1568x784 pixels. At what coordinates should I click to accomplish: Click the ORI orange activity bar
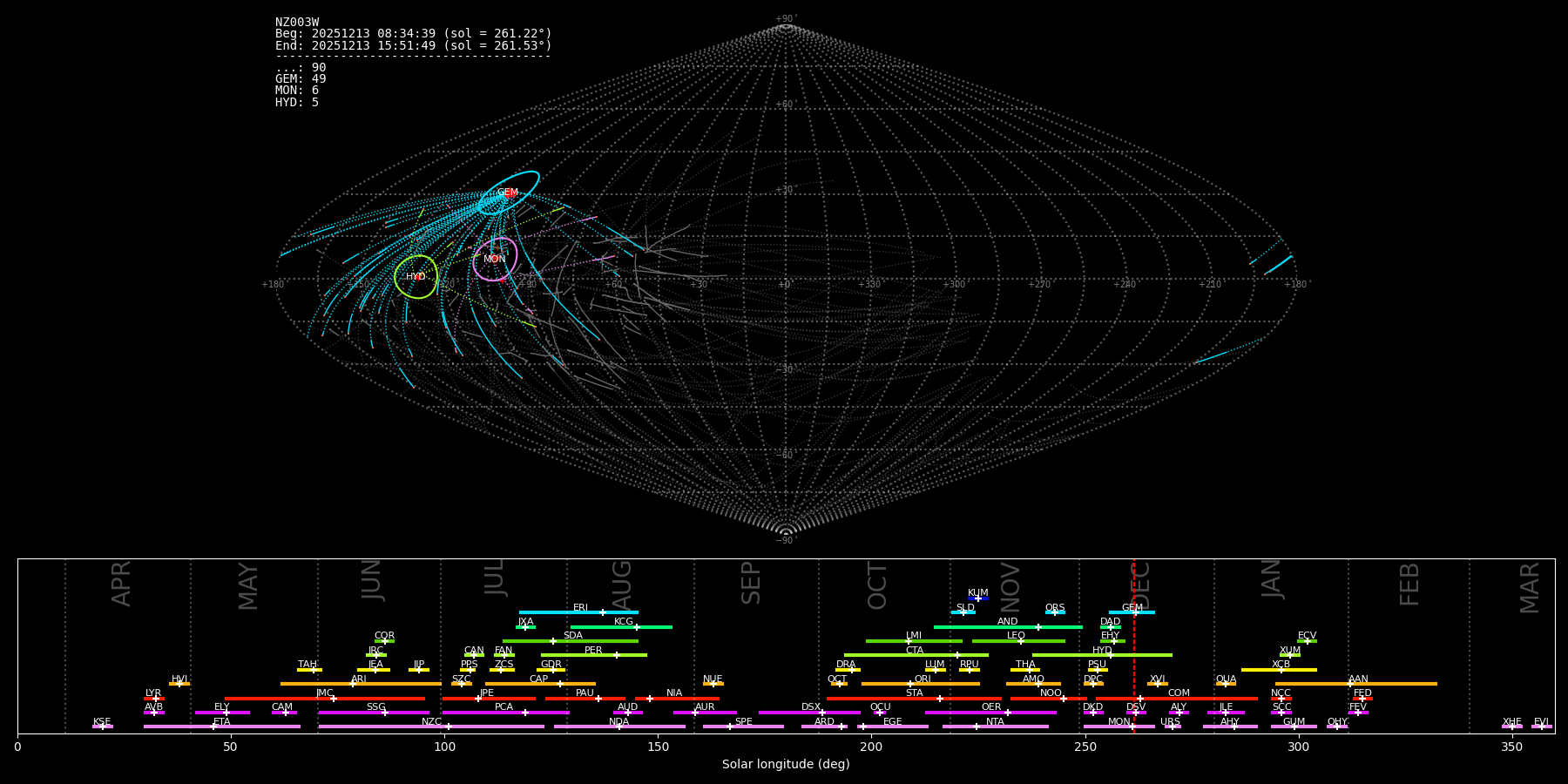(921, 684)
